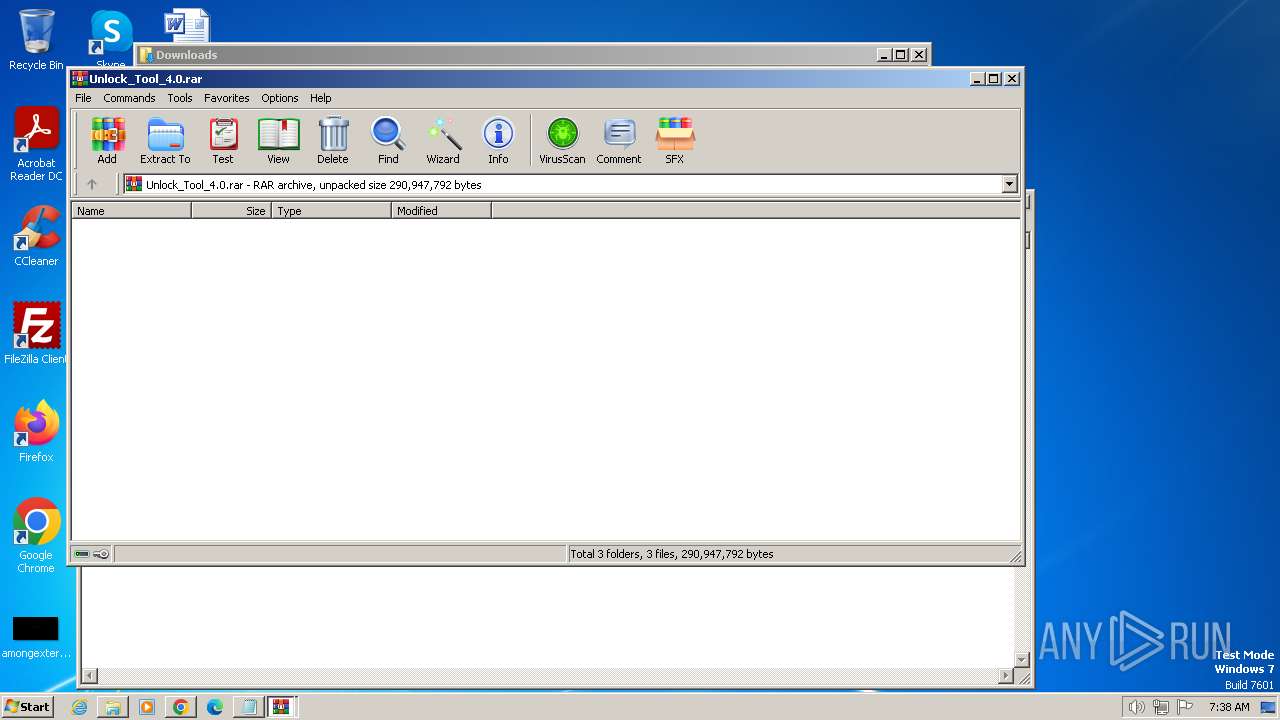Sort by the Size column header
This screenshot has width=1280, height=720.
click(231, 211)
